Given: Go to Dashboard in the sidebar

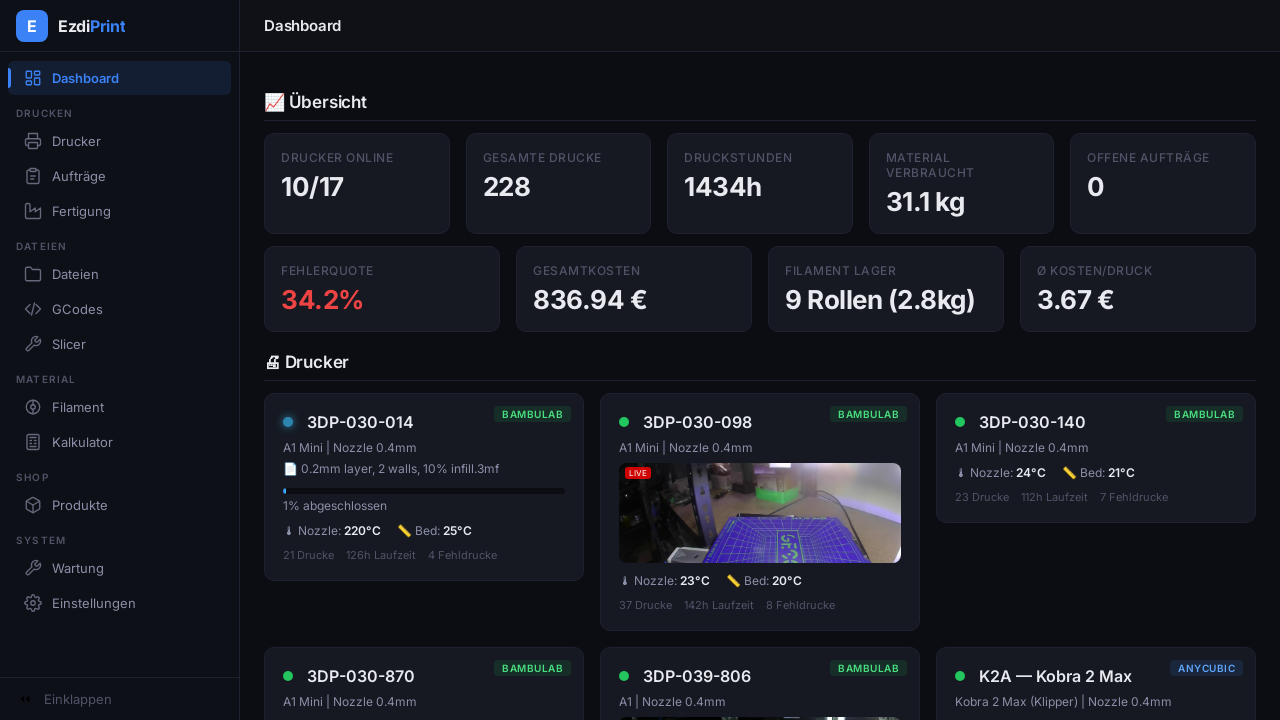Looking at the screenshot, I should tap(120, 78).
